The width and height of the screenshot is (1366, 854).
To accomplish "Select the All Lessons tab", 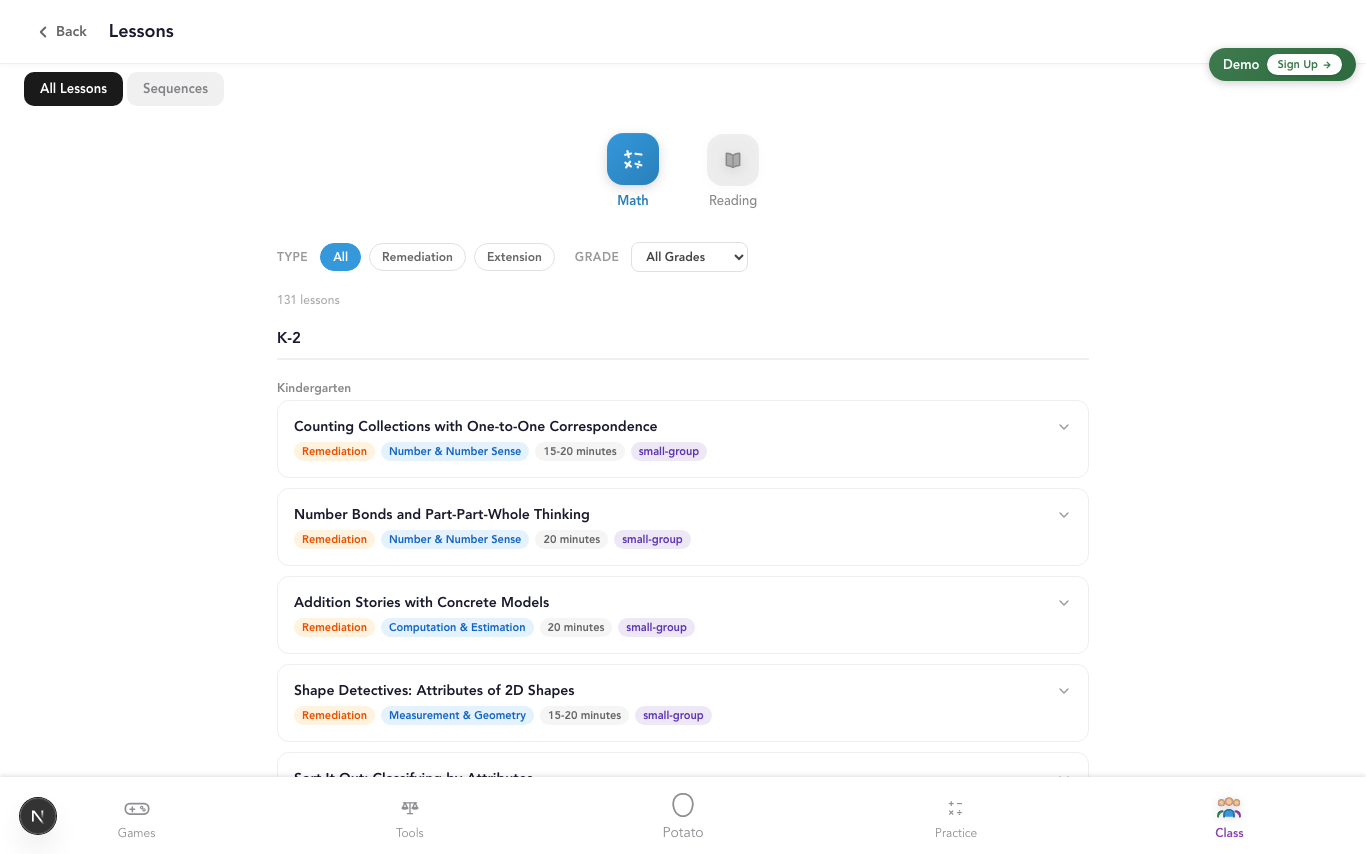I will (x=73, y=88).
